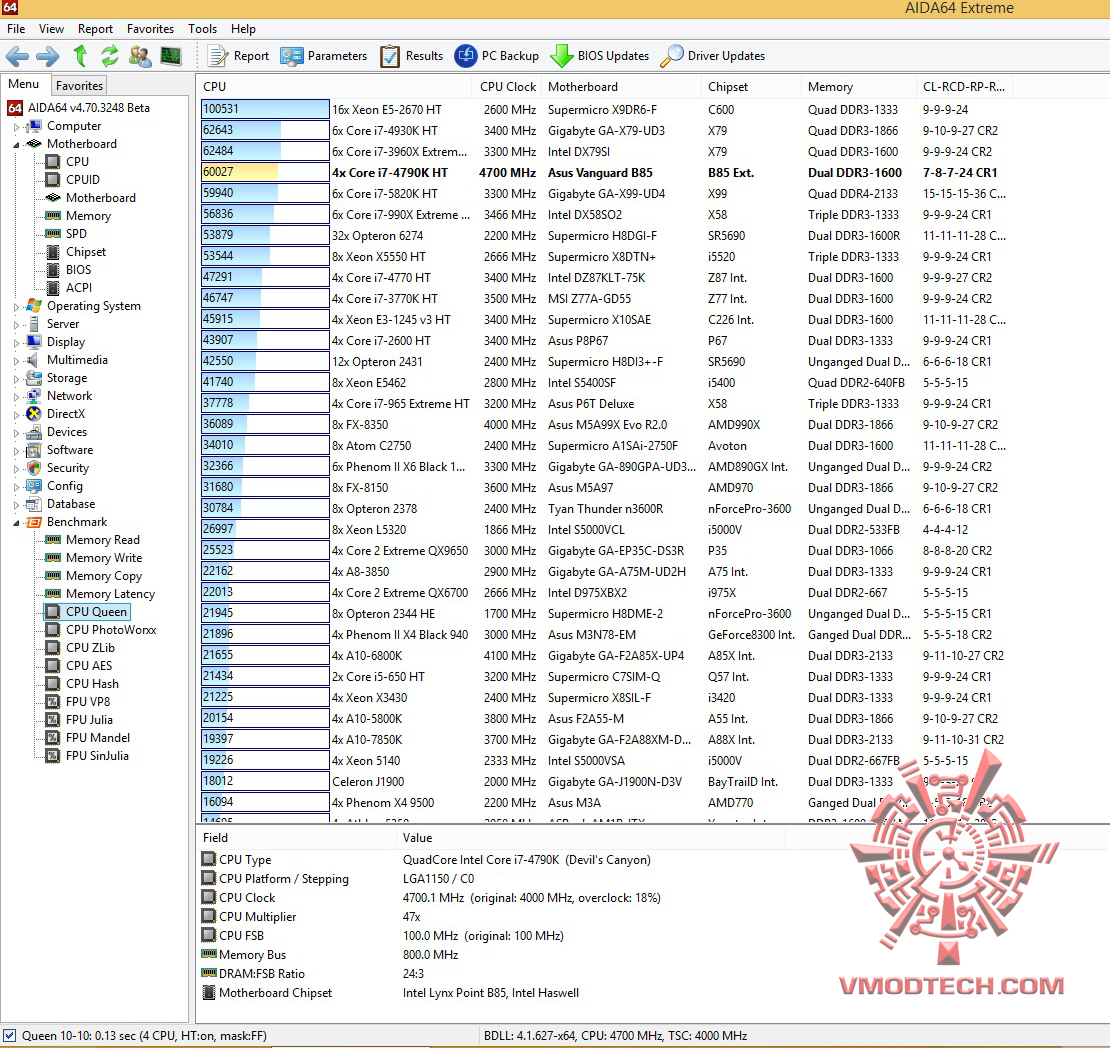Select the root AIDA64 v4.70.3248 Beta node

click(79, 108)
